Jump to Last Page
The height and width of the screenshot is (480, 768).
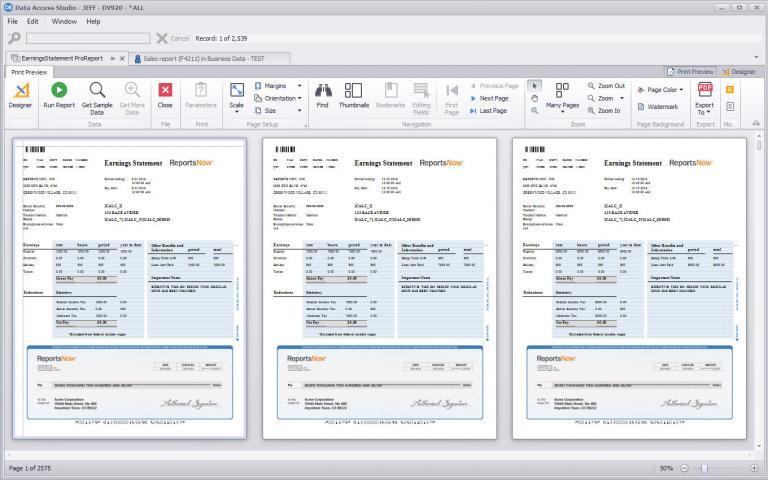coord(493,111)
